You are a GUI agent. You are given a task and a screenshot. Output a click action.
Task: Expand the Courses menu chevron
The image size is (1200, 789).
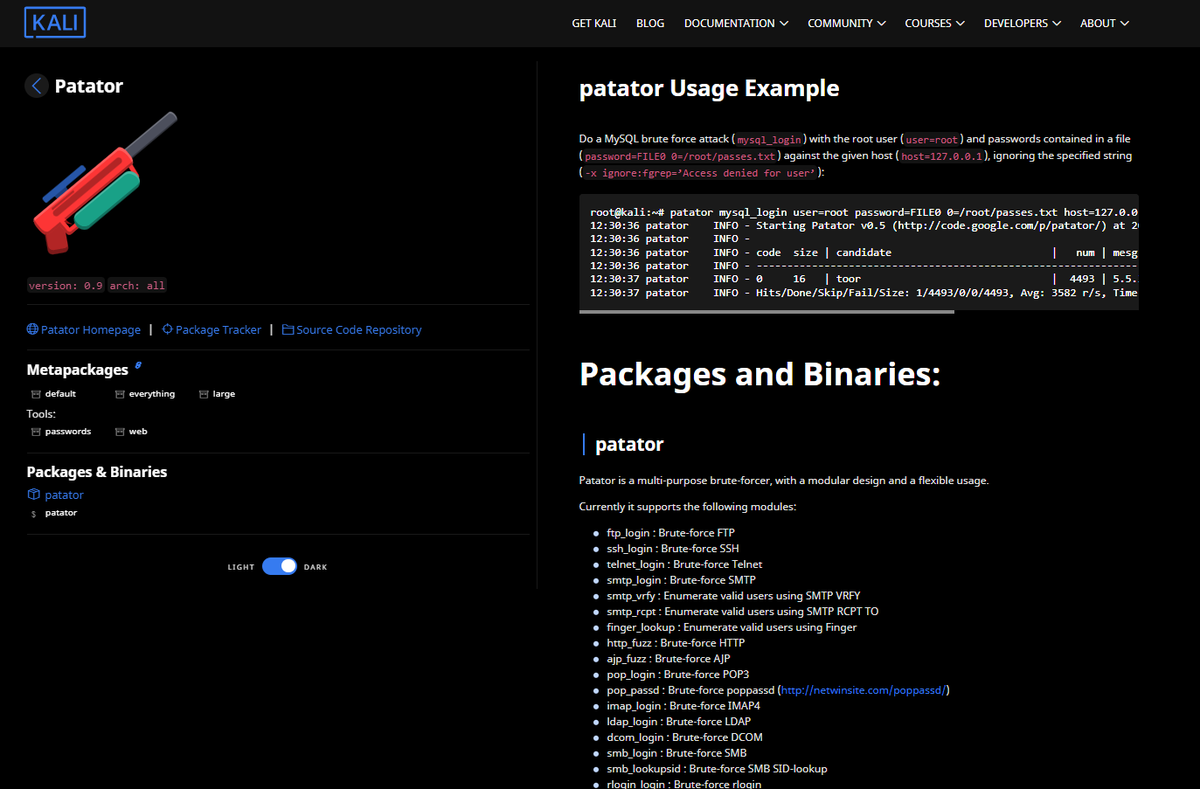click(x=960, y=23)
